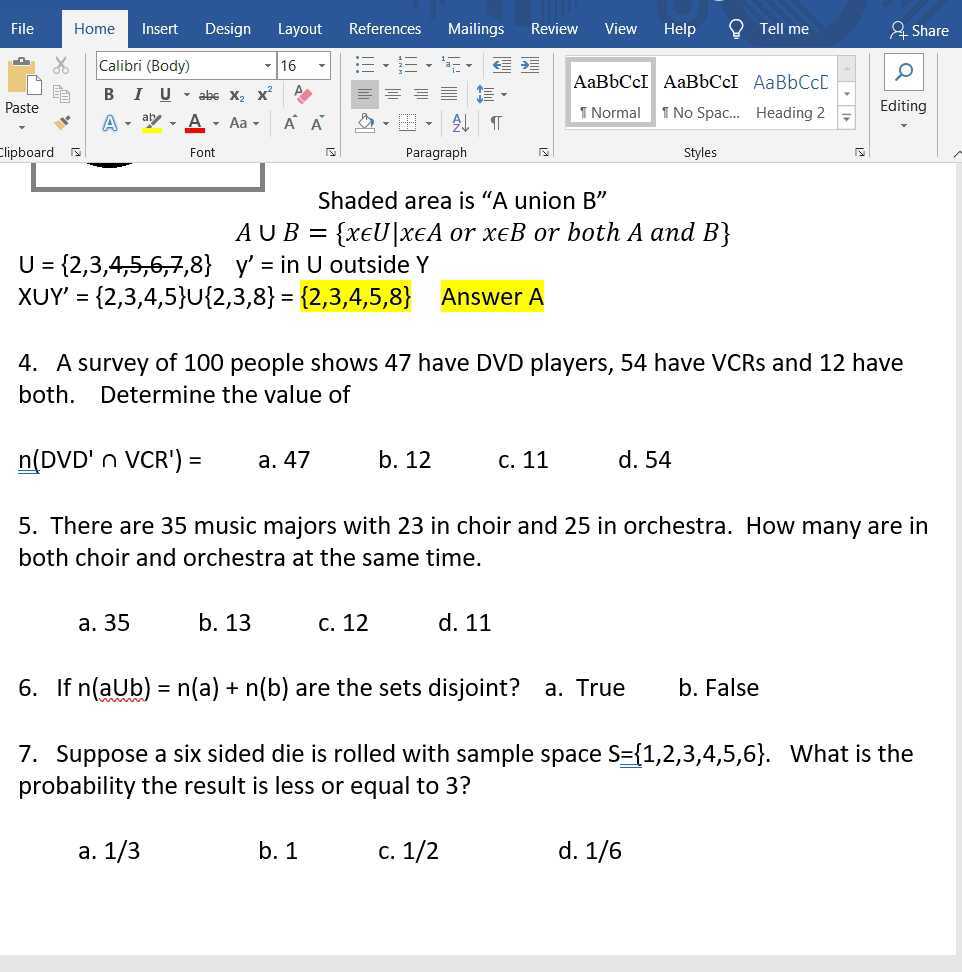The width and height of the screenshot is (962, 972).
Task: Open Styles pane launcher
Action: pyautogui.click(x=860, y=152)
